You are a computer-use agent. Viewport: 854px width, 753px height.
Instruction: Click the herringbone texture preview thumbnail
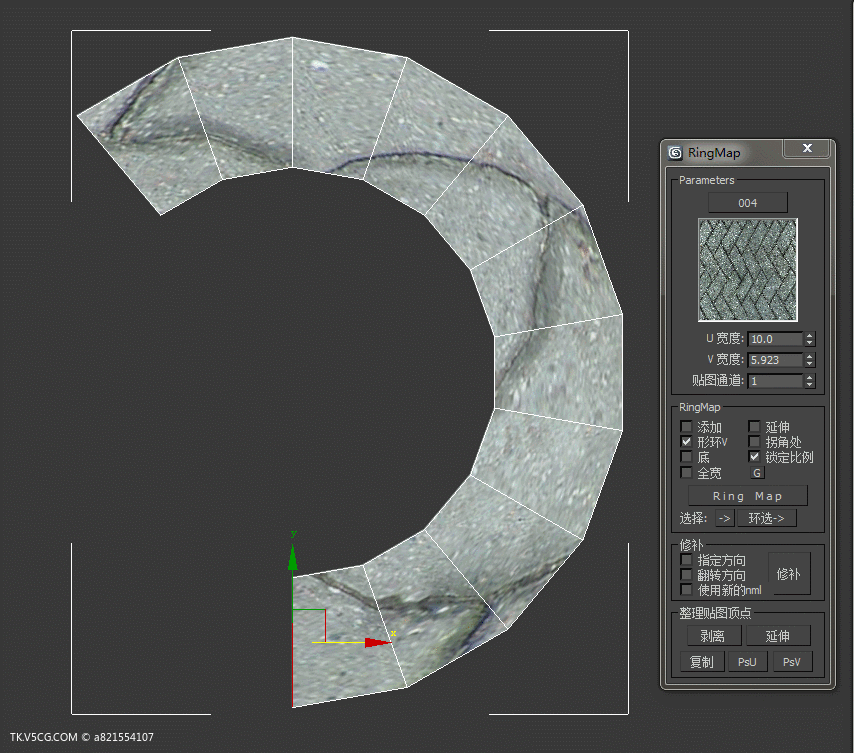pyautogui.click(x=747, y=268)
